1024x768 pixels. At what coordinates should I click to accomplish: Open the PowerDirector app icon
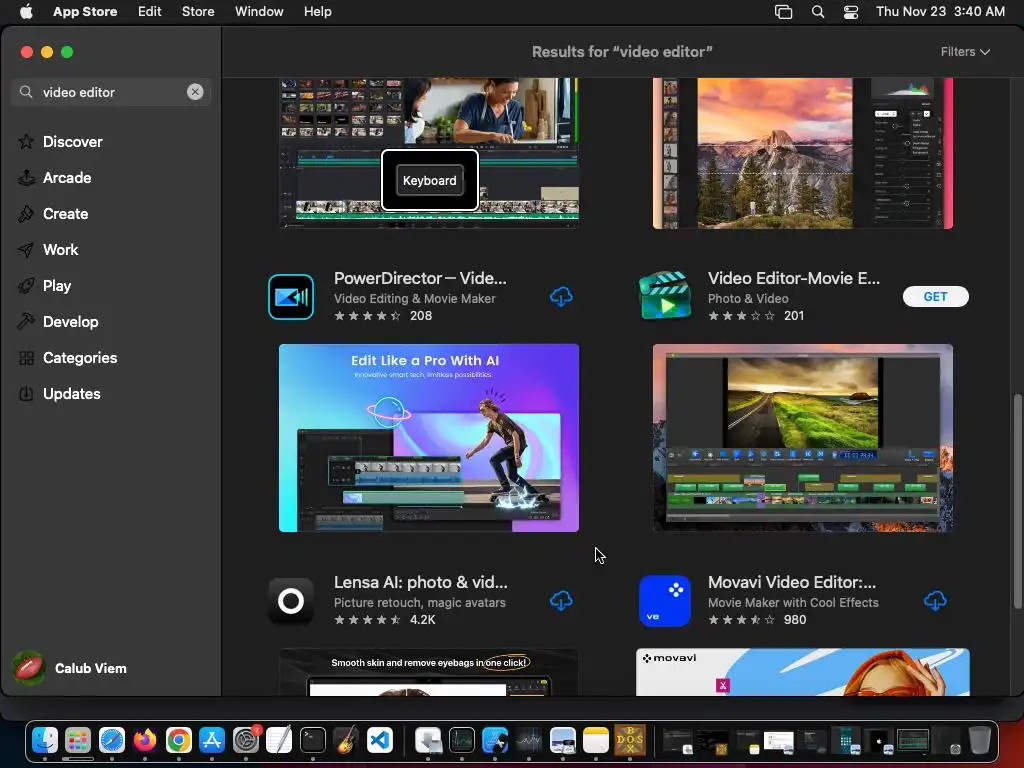pos(291,296)
